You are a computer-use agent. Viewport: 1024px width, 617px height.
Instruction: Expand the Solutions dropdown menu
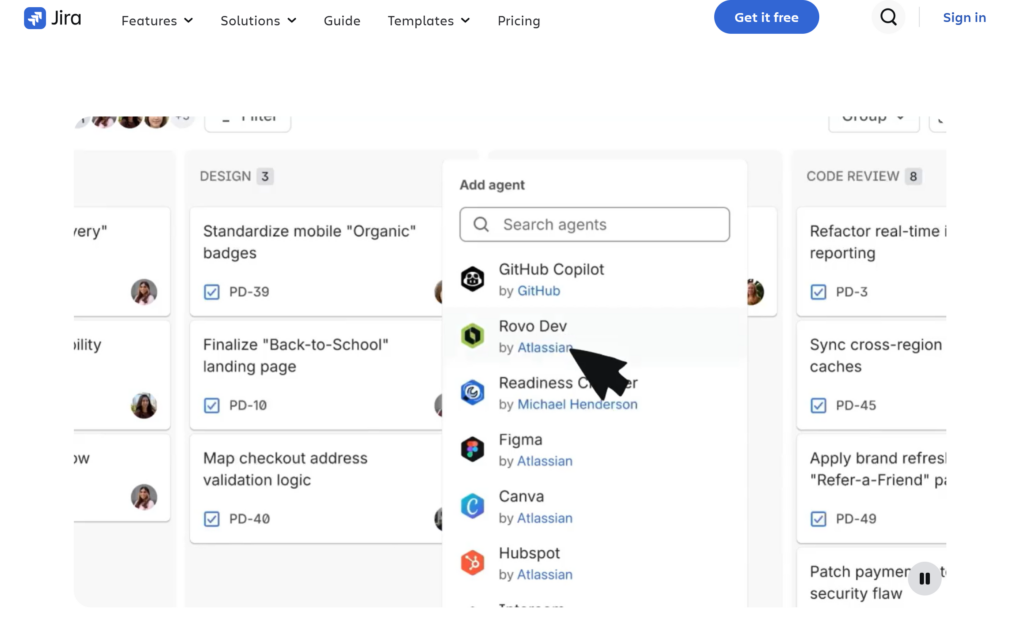(x=259, y=21)
